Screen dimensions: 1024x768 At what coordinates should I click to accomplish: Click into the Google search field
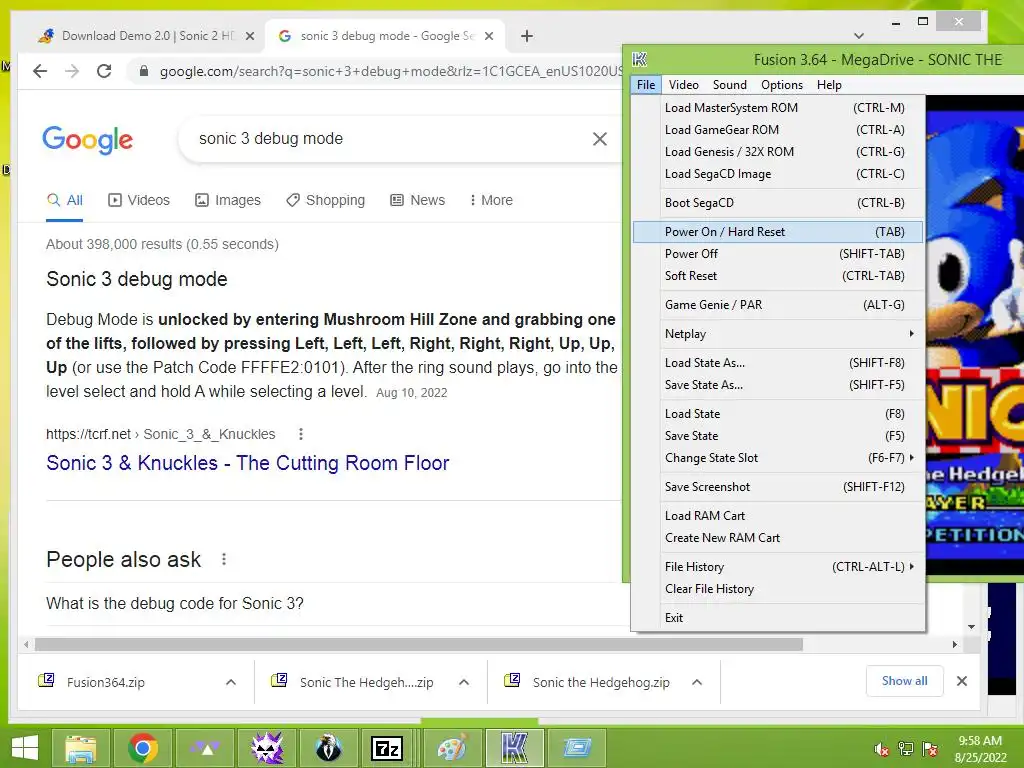click(385, 138)
